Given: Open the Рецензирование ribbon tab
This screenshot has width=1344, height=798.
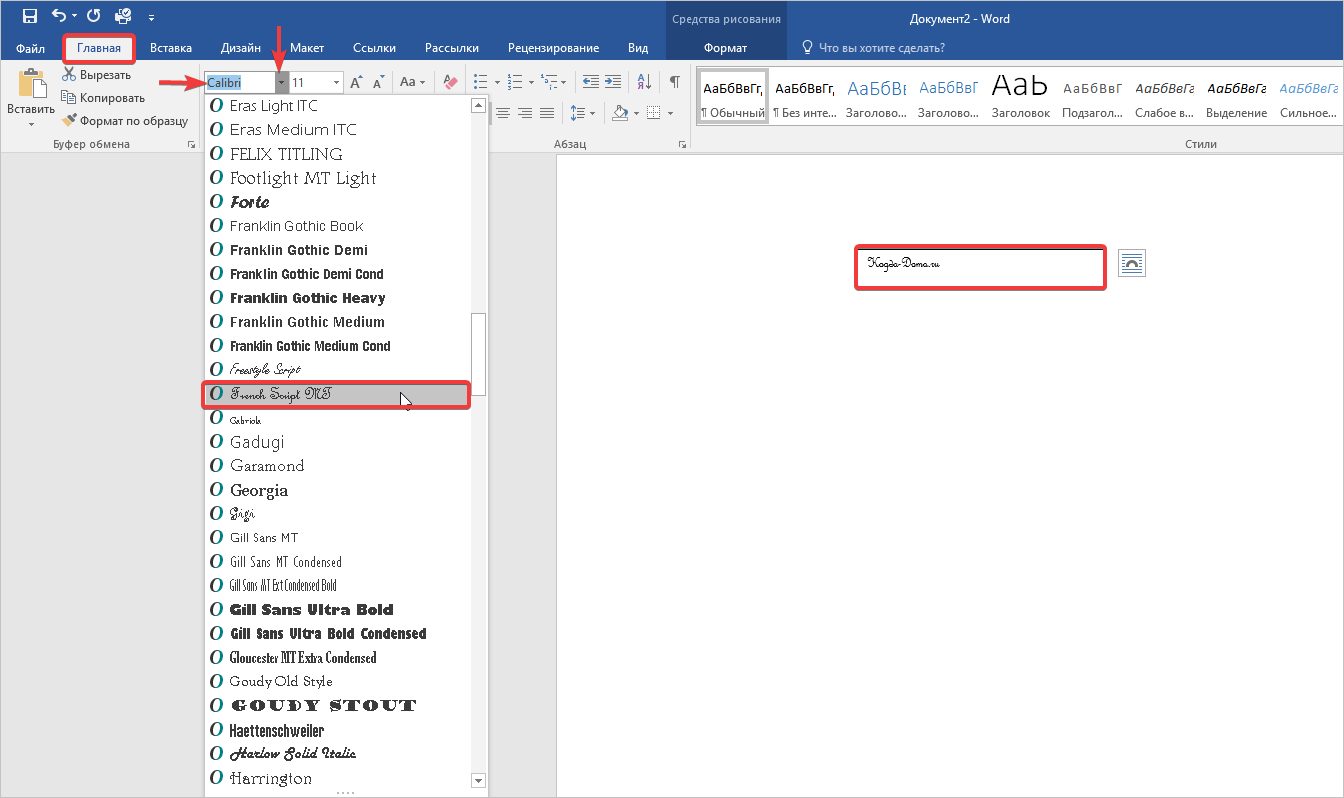Looking at the screenshot, I should click(553, 47).
